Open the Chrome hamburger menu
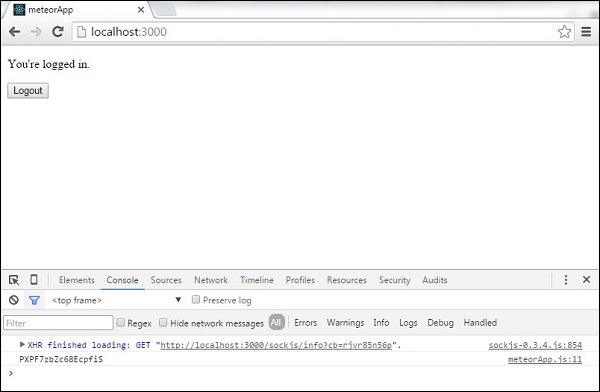 (x=586, y=32)
